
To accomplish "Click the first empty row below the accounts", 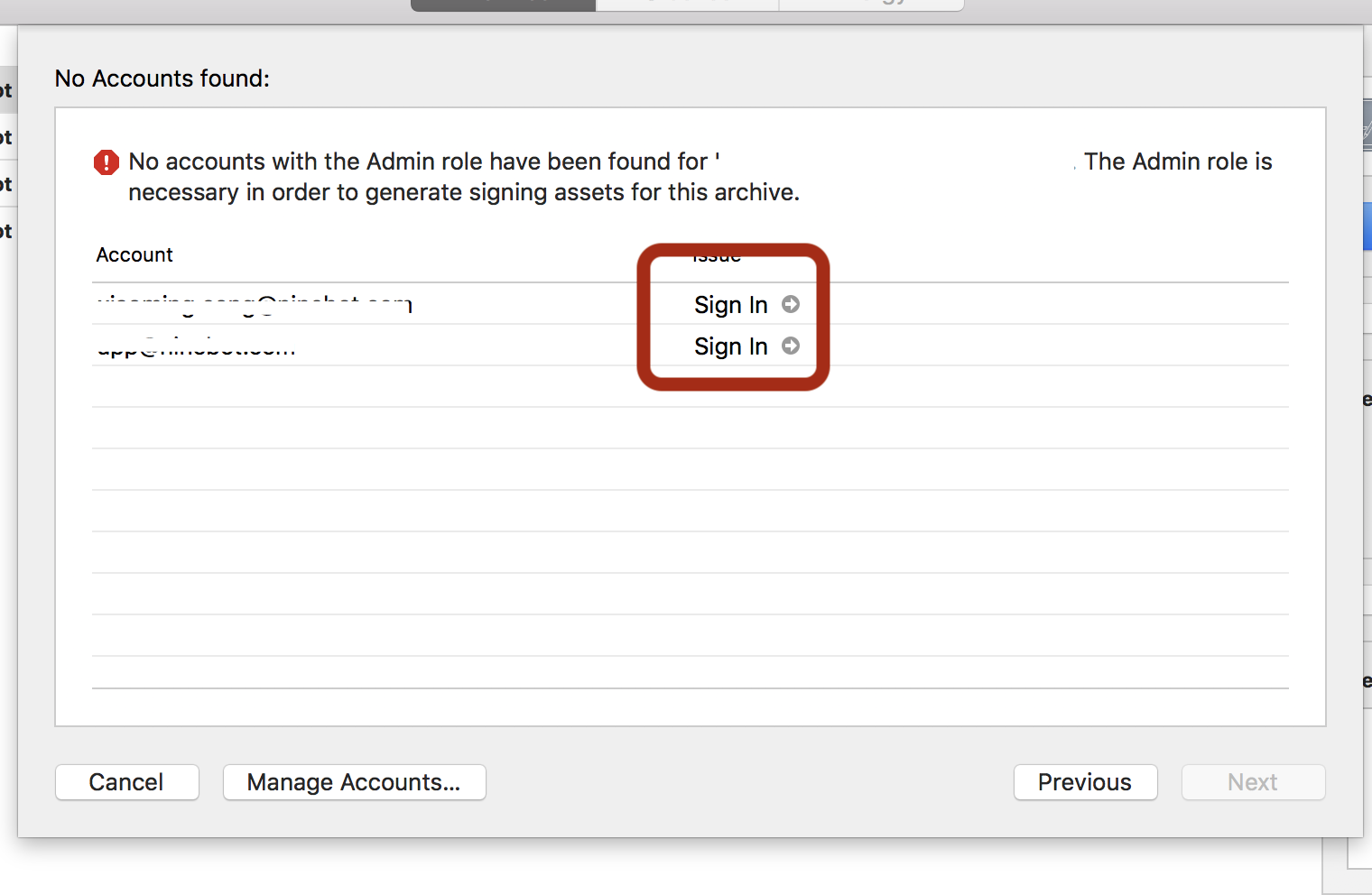I will pos(690,386).
